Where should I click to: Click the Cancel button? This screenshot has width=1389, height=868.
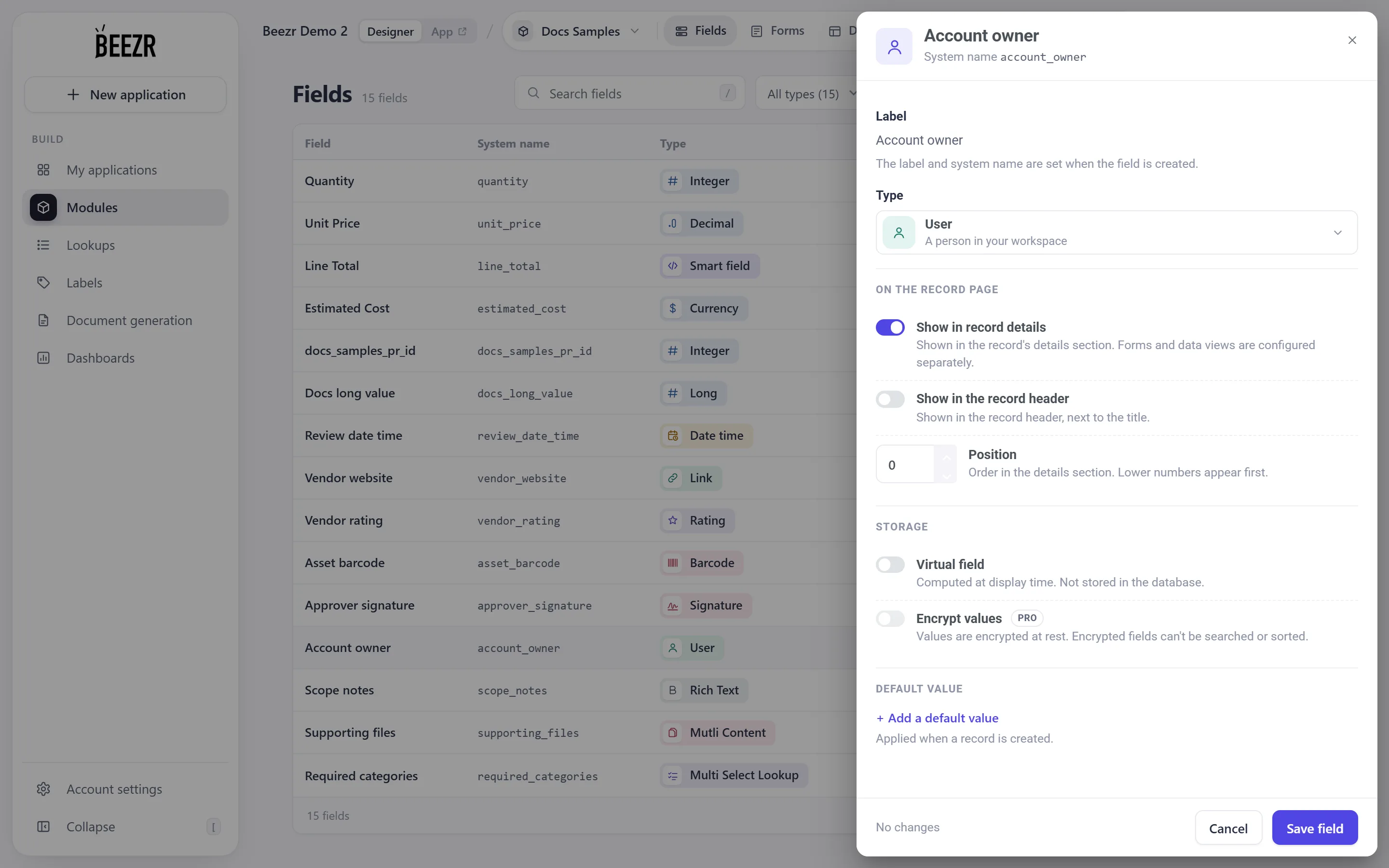point(1228,828)
